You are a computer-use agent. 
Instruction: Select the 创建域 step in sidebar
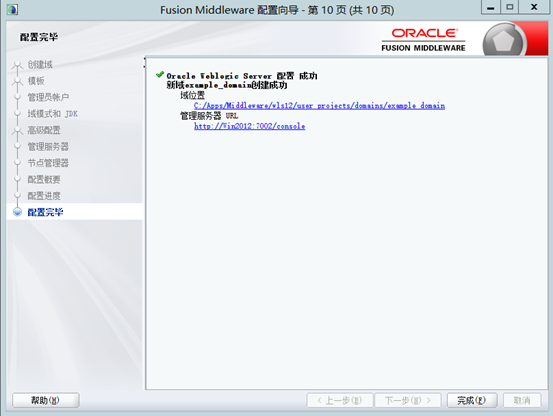pos(40,65)
